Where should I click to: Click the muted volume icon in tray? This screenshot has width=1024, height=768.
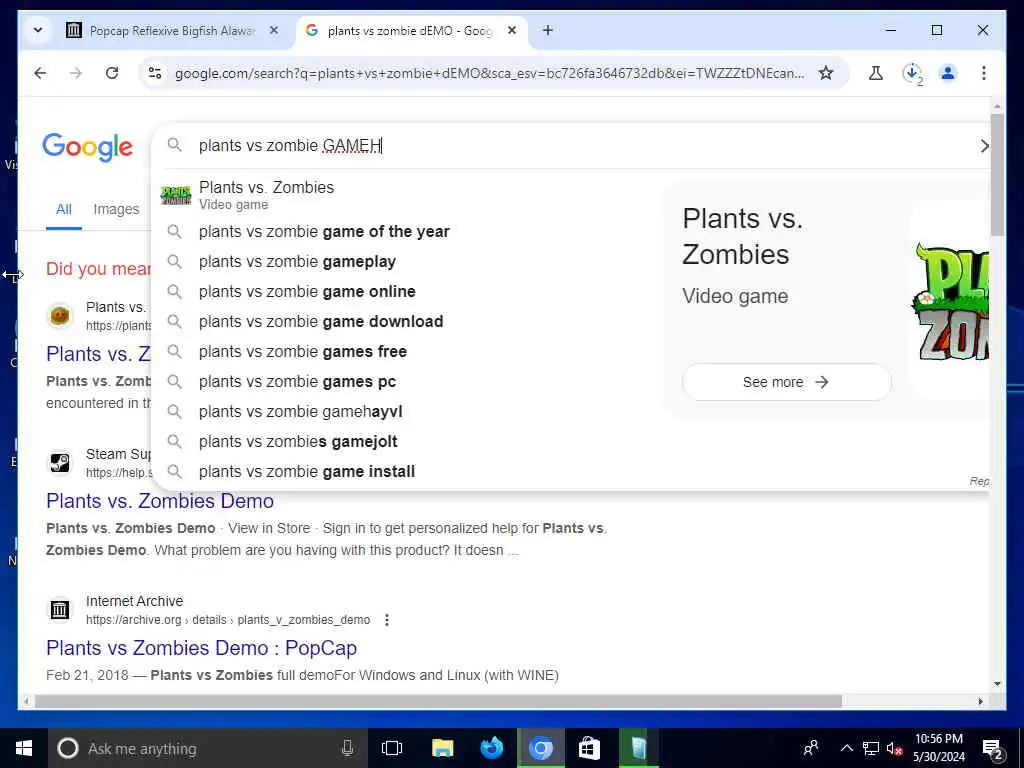coord(894,748)
